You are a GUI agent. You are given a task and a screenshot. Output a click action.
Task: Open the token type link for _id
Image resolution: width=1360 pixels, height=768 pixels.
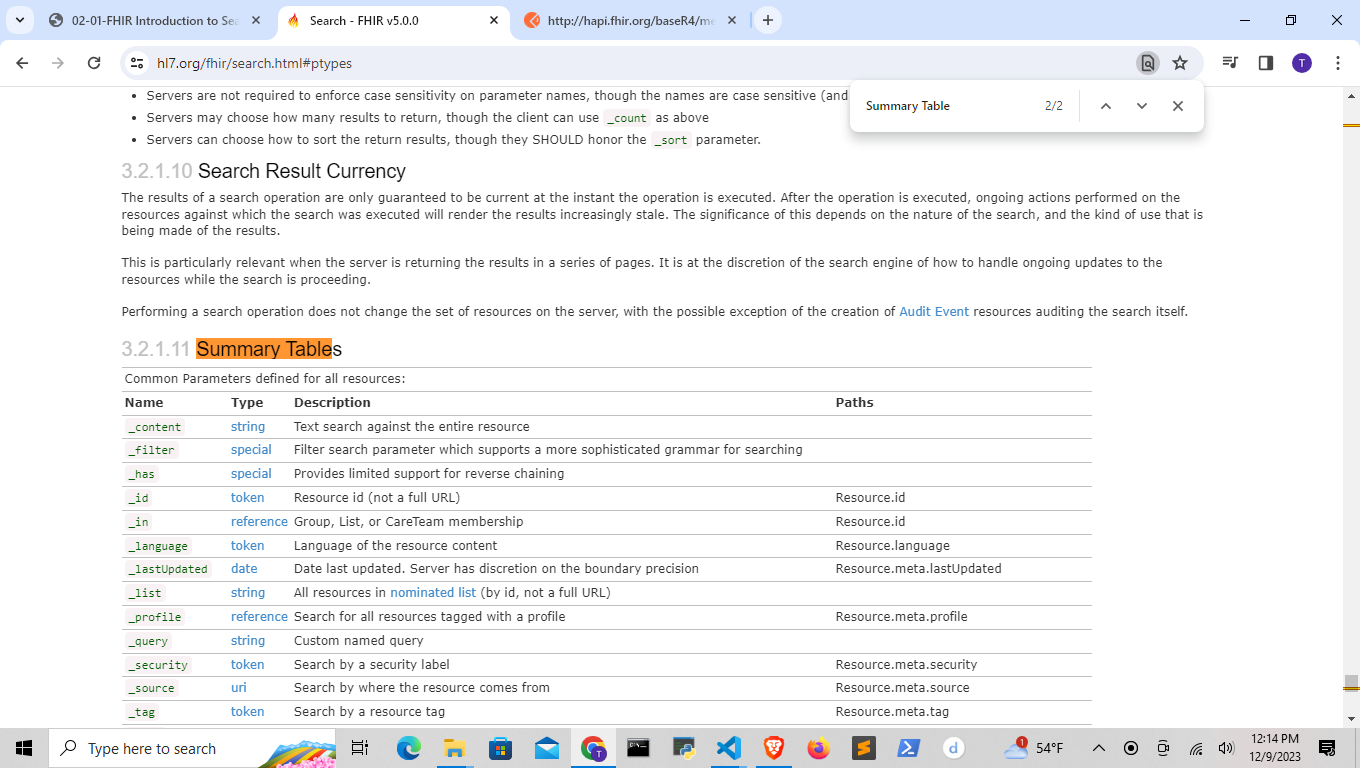[x=248, y=498]
